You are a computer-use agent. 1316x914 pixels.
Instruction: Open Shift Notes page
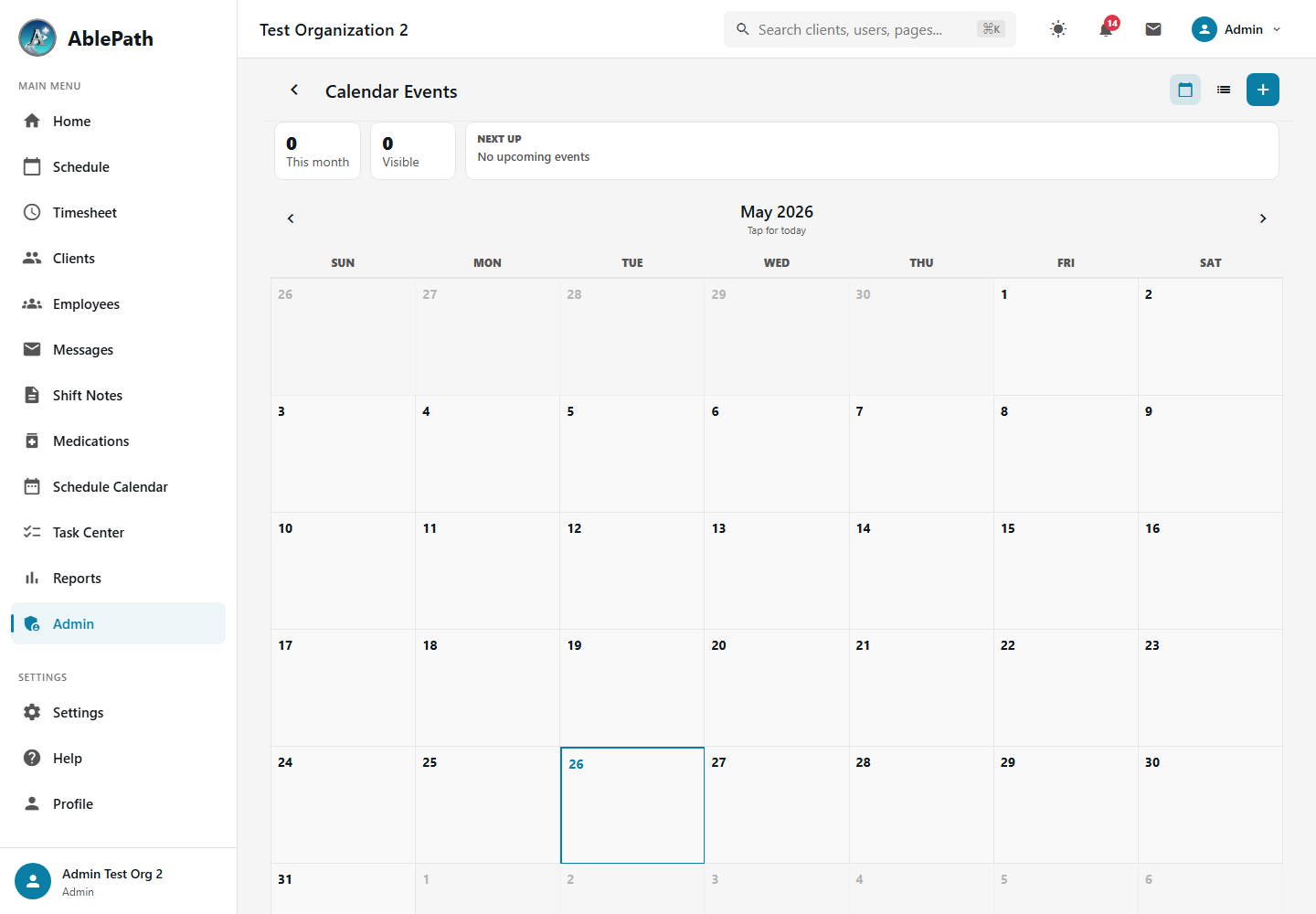click(x=118, y=395)
